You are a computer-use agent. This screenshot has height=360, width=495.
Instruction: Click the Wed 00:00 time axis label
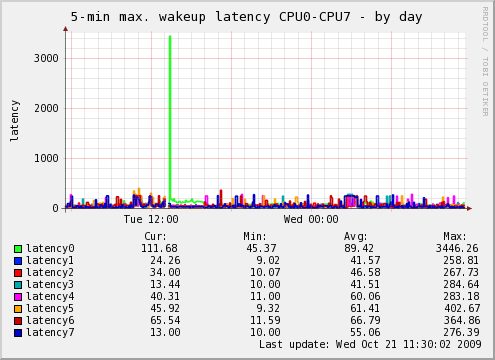(x=311, y=219)
